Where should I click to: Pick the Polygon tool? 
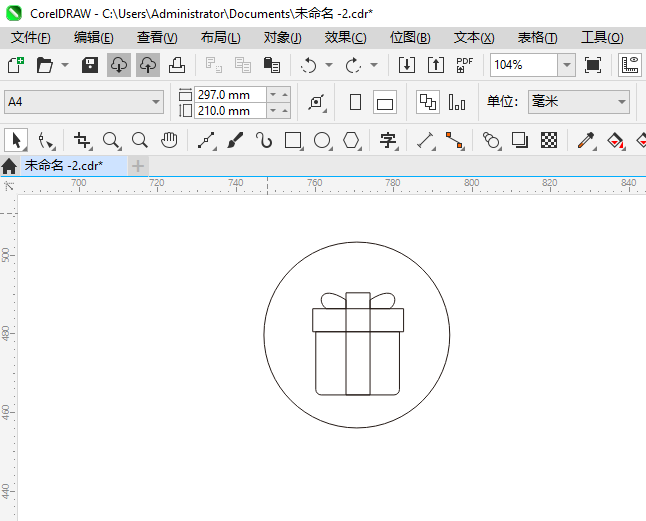click(351, 140)
